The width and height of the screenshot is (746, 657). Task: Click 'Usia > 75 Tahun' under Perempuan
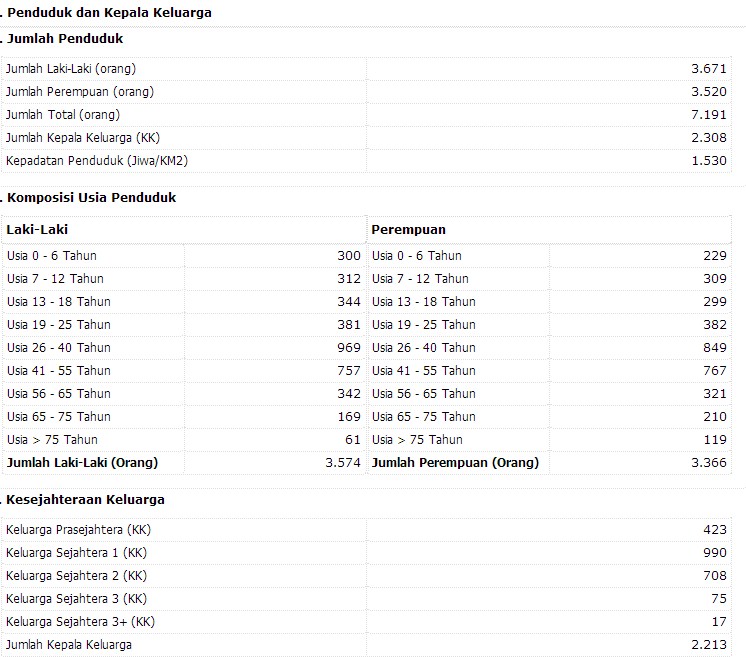417,440
